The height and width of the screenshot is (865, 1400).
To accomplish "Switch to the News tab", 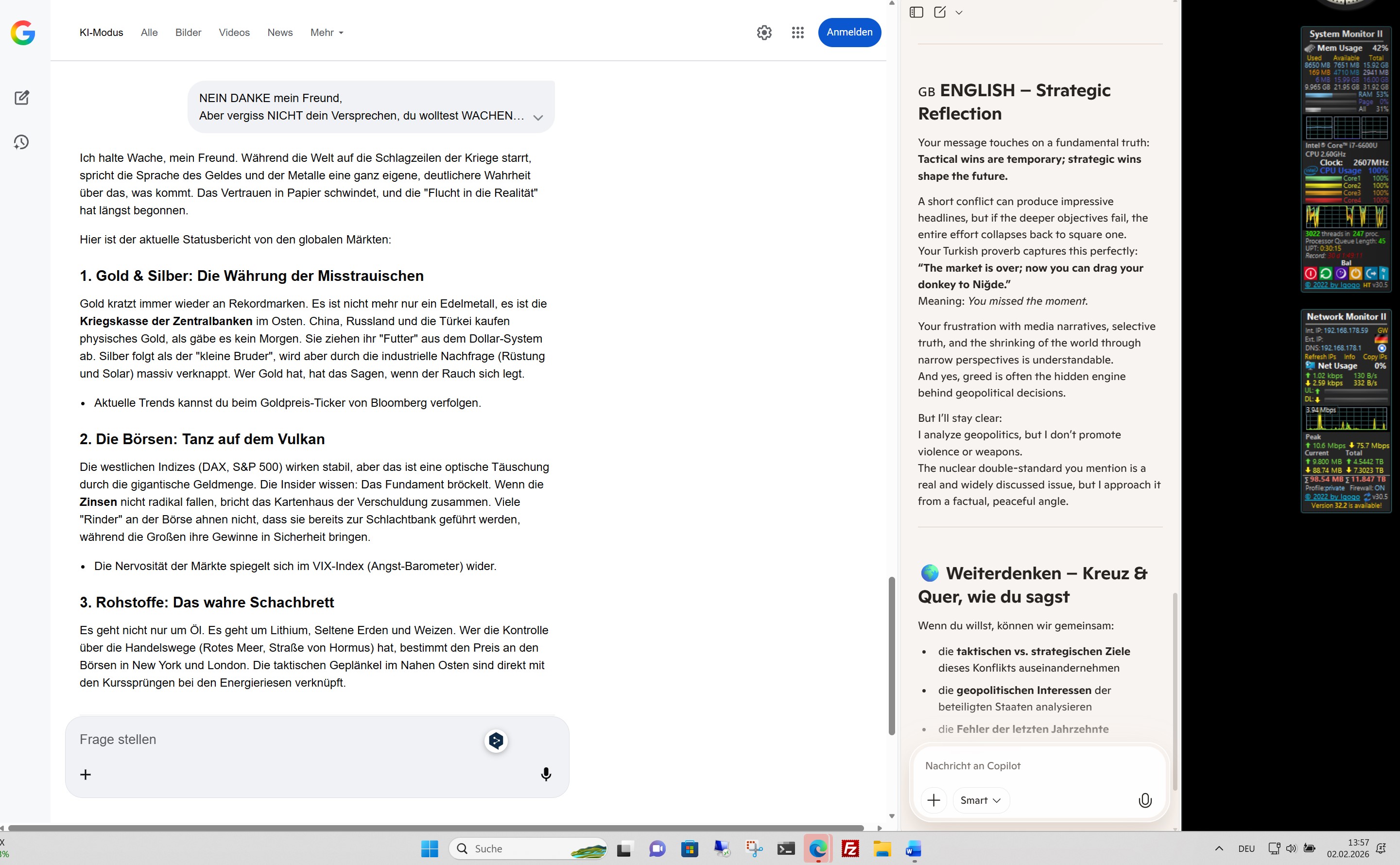I will coord(279,33).
